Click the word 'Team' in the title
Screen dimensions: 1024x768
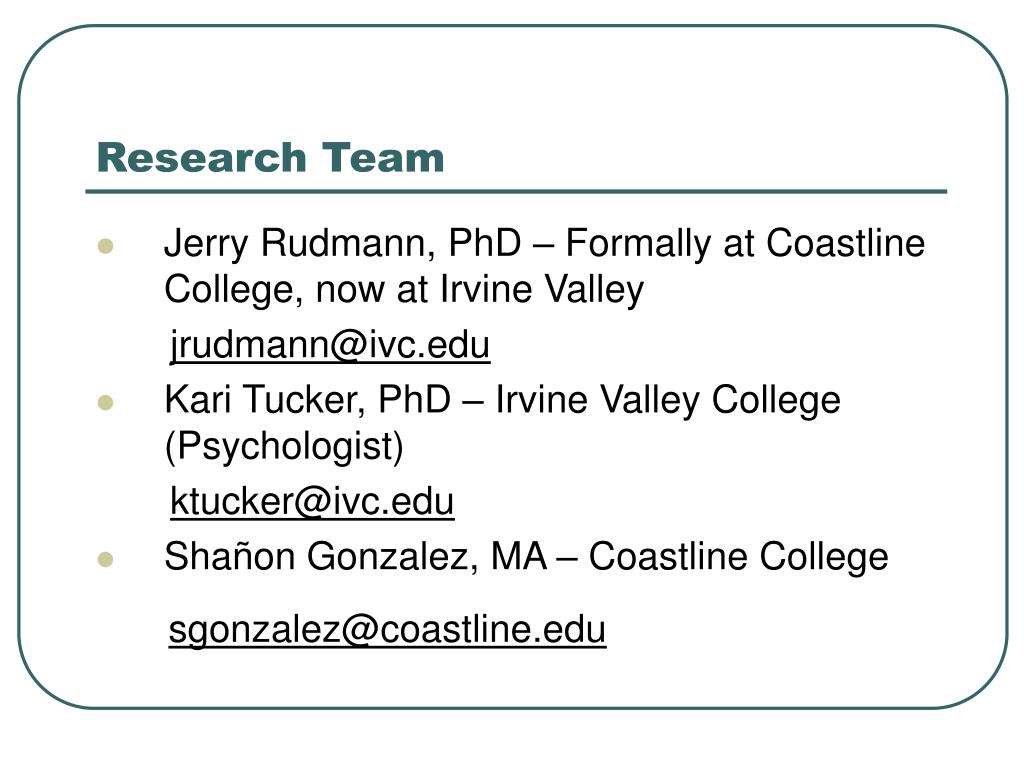pyautogui.click(x=383, y=157)
